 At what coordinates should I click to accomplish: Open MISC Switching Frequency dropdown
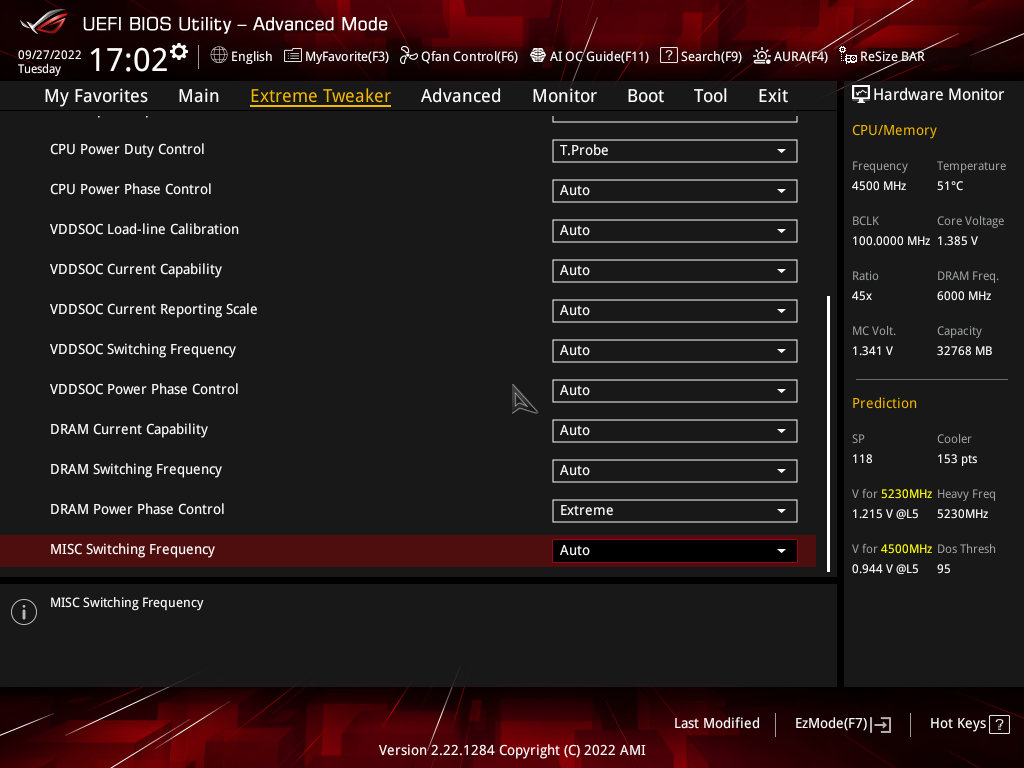point(675,551)
